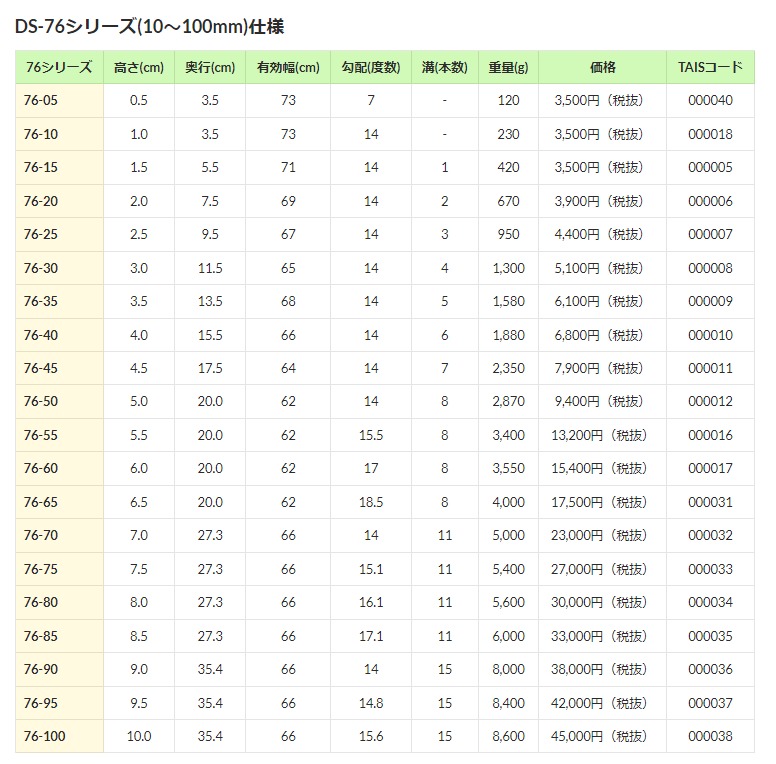776x764 pixels.
Task: Click the 76-95 row label
Action: click(x=41, y=703)
